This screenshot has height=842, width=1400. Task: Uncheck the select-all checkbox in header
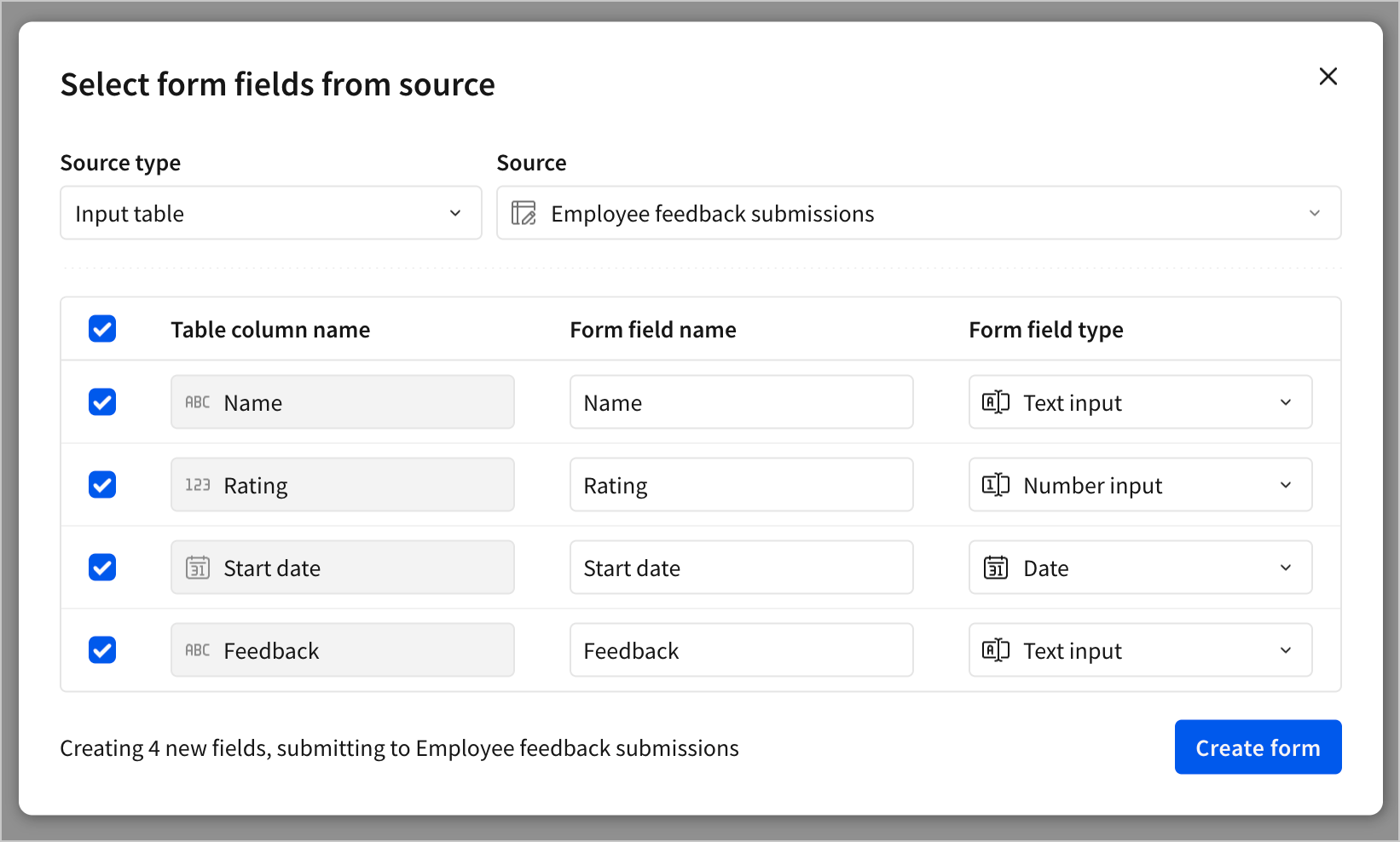(101, 329)
